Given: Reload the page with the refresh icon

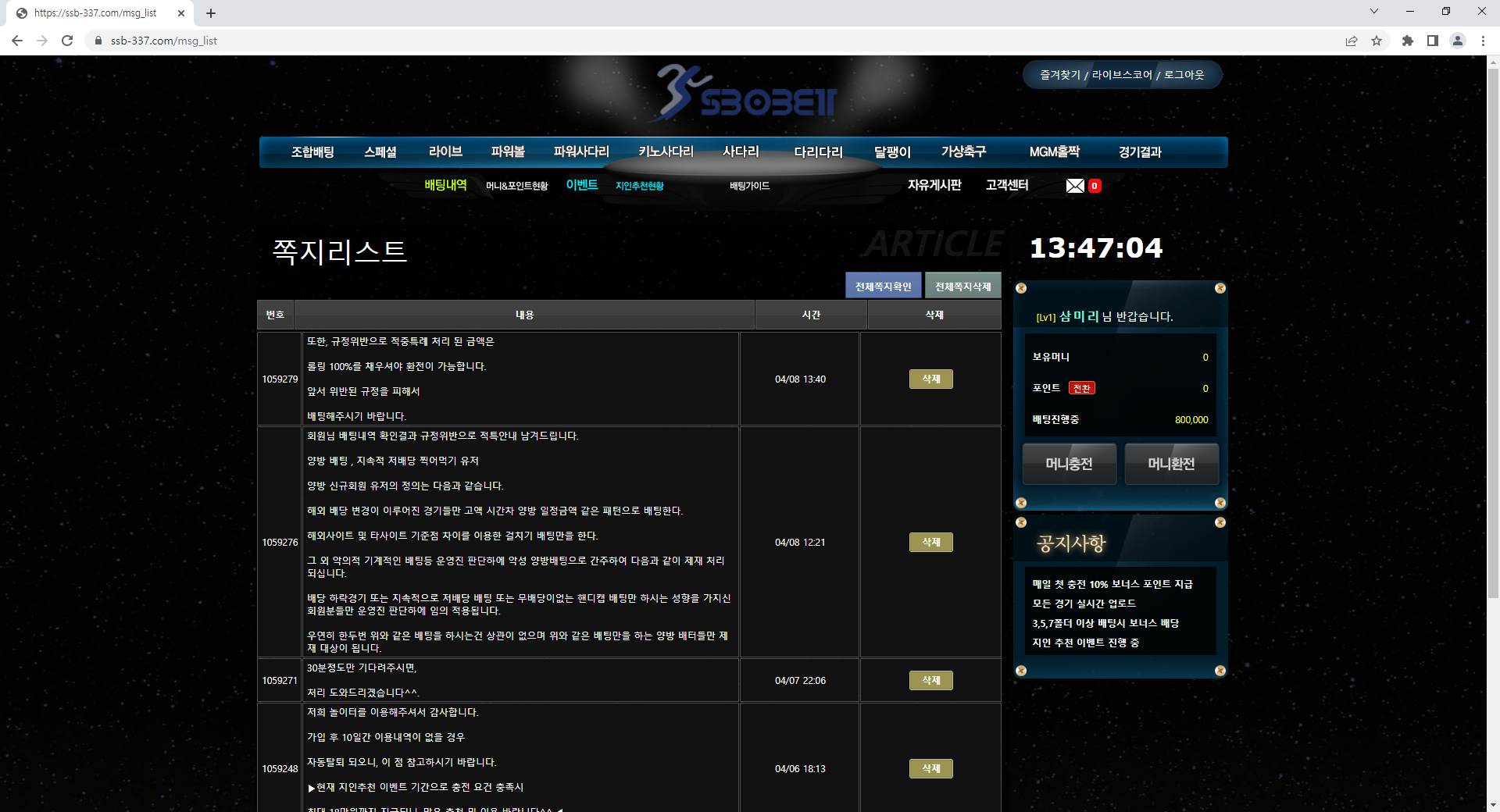Looking at the screenshot, I should click(67, 41).
